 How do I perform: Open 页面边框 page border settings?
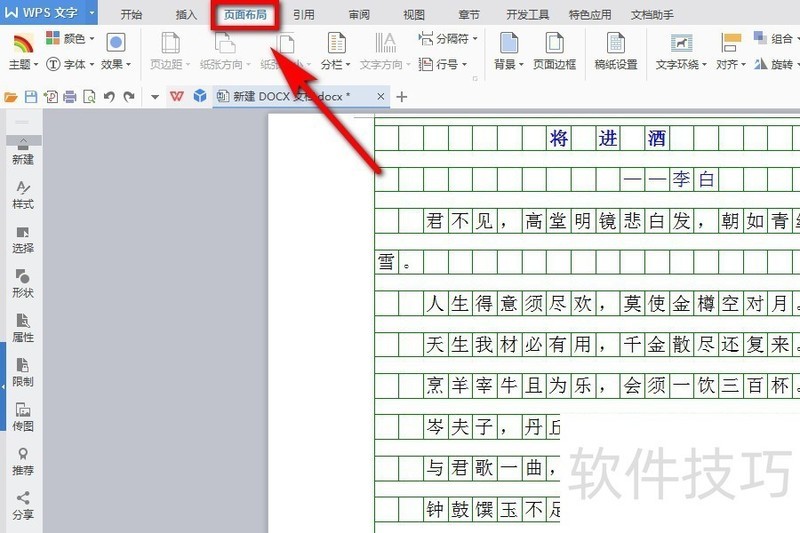pyautogui.click(x=554, y=51)
